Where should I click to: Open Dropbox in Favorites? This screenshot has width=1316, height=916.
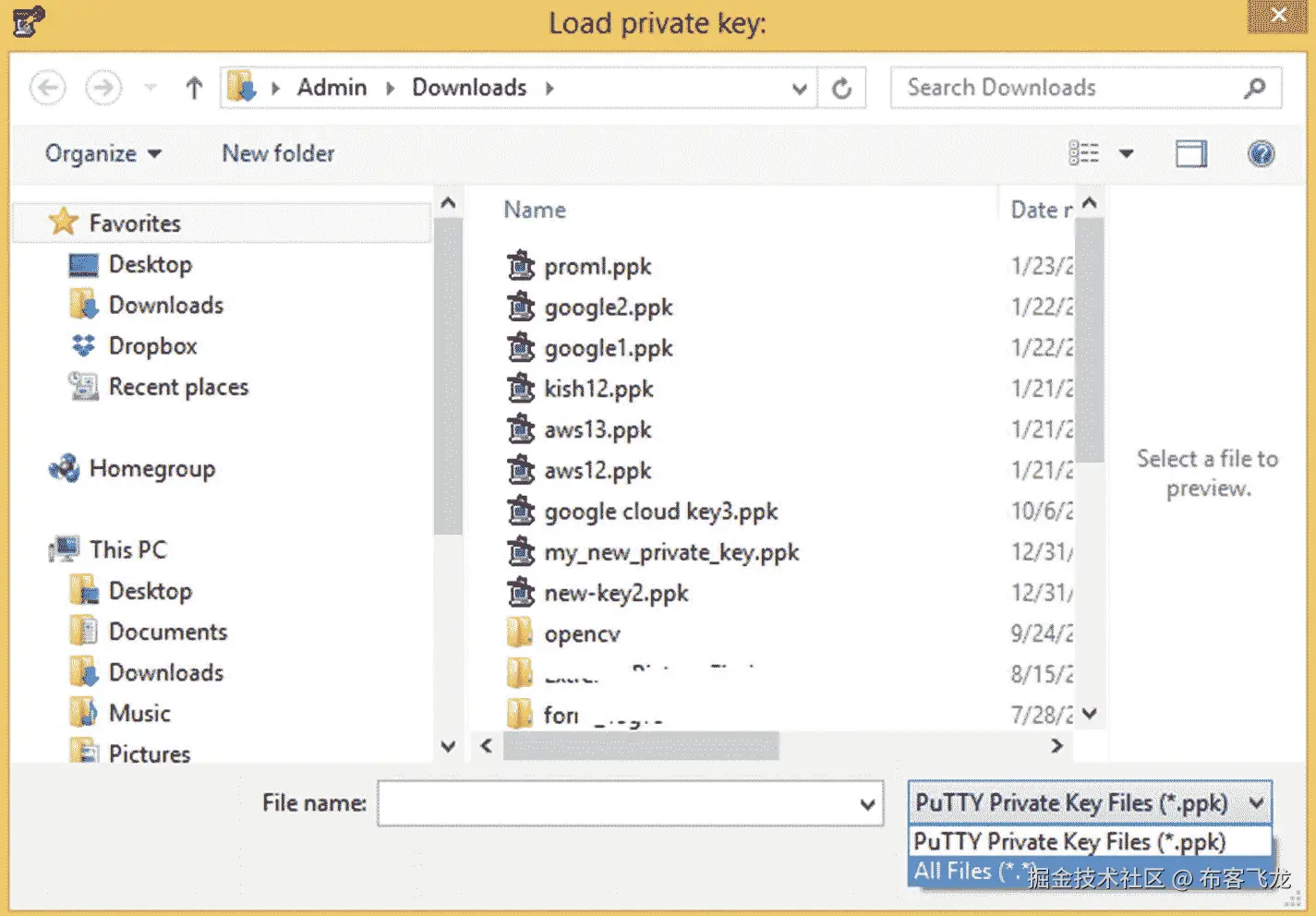152,345
